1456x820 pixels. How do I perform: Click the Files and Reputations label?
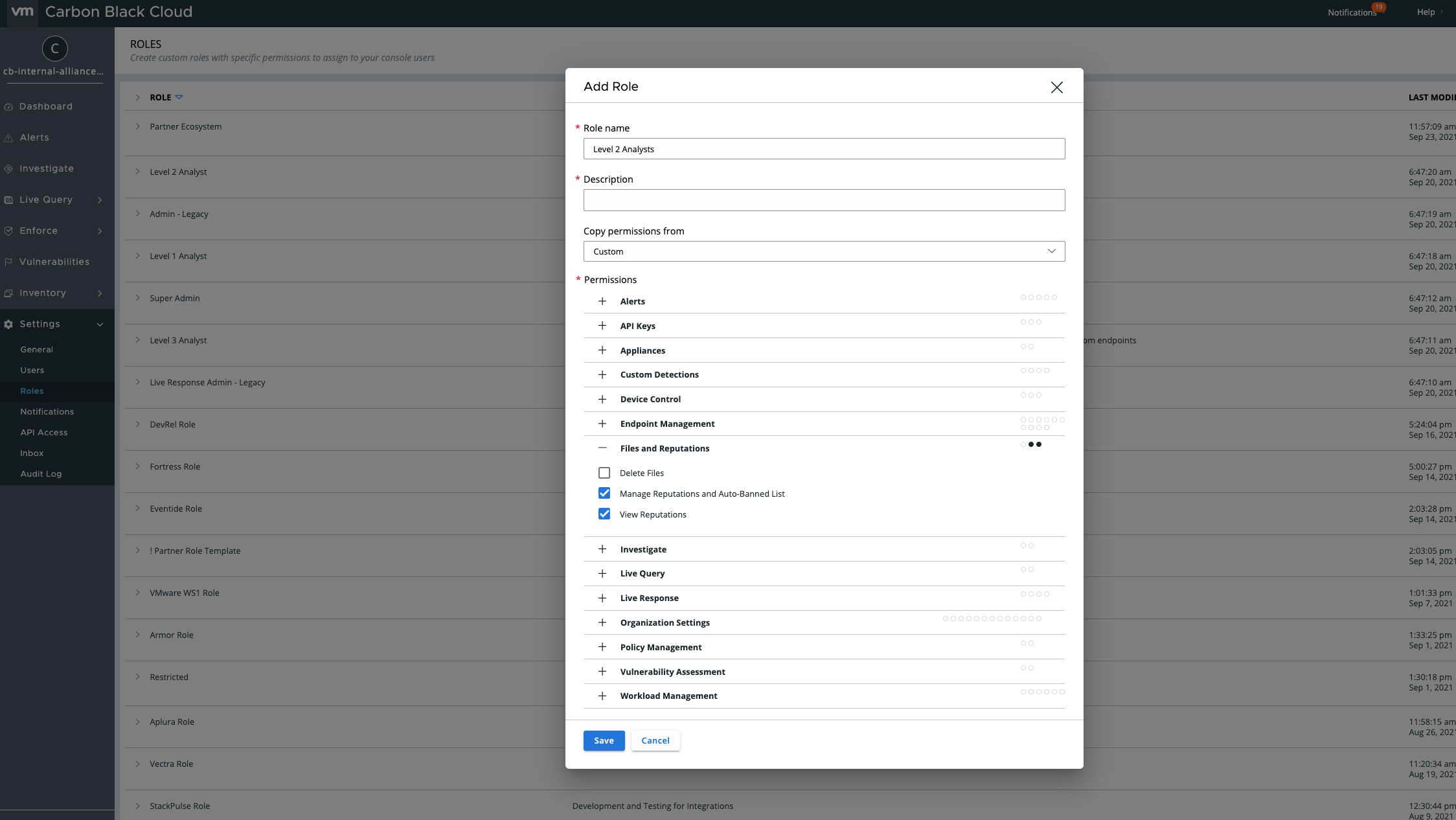tap(665, 448)
